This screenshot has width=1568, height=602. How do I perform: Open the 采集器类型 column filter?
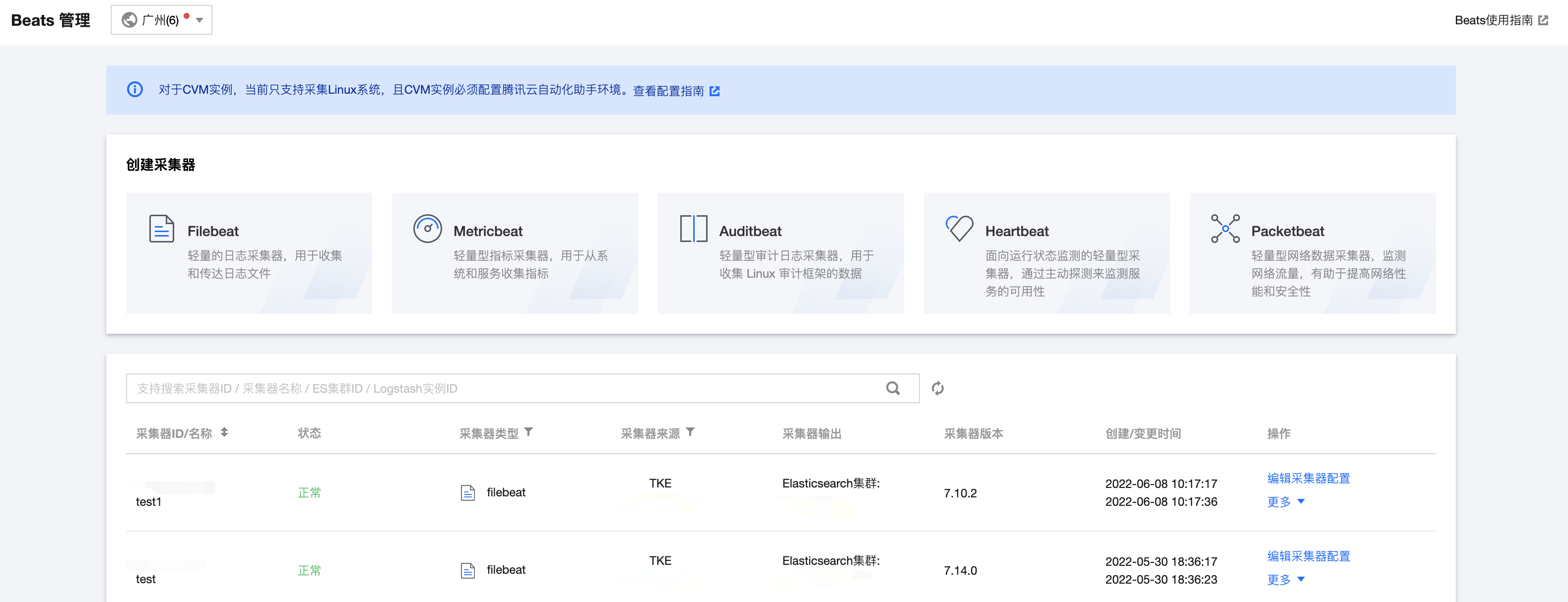(529, 432)
